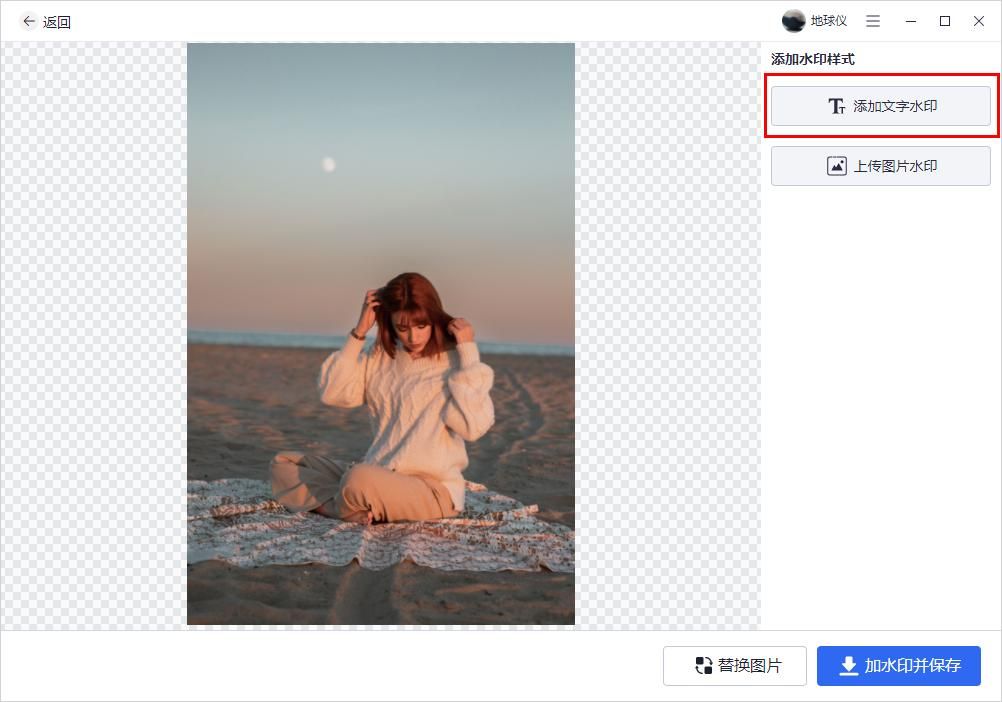Click 加水印并保存 button
Screen dimensions: 1002x702
click(x=898, y=666)
